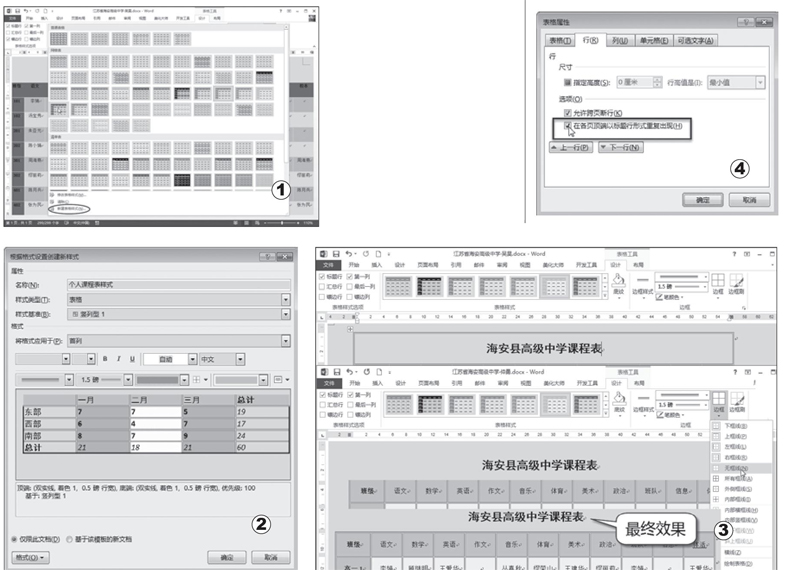Click the Italic icon in new style dialog

coord(117,358)
